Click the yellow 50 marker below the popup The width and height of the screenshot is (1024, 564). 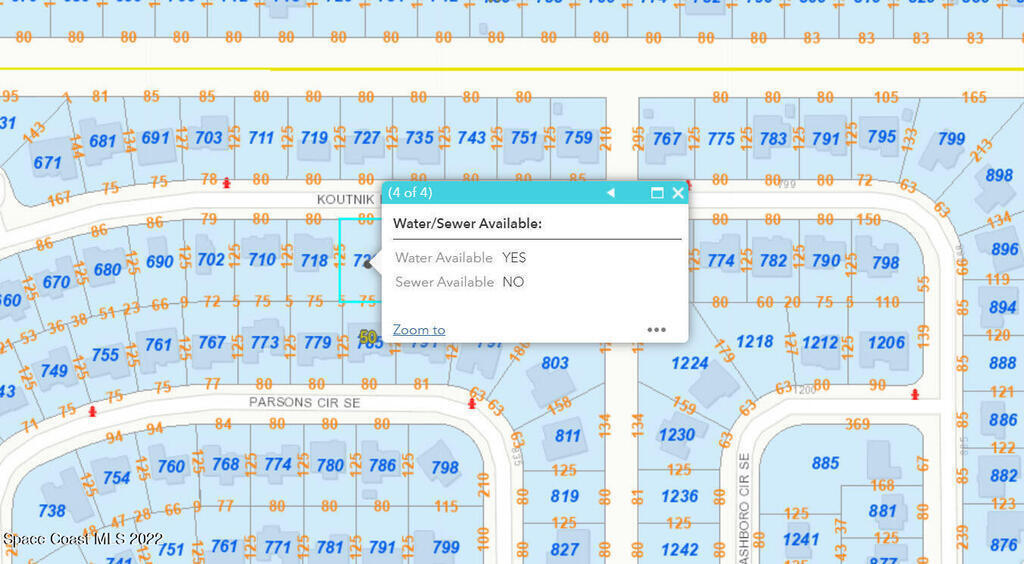coord(368,338)
